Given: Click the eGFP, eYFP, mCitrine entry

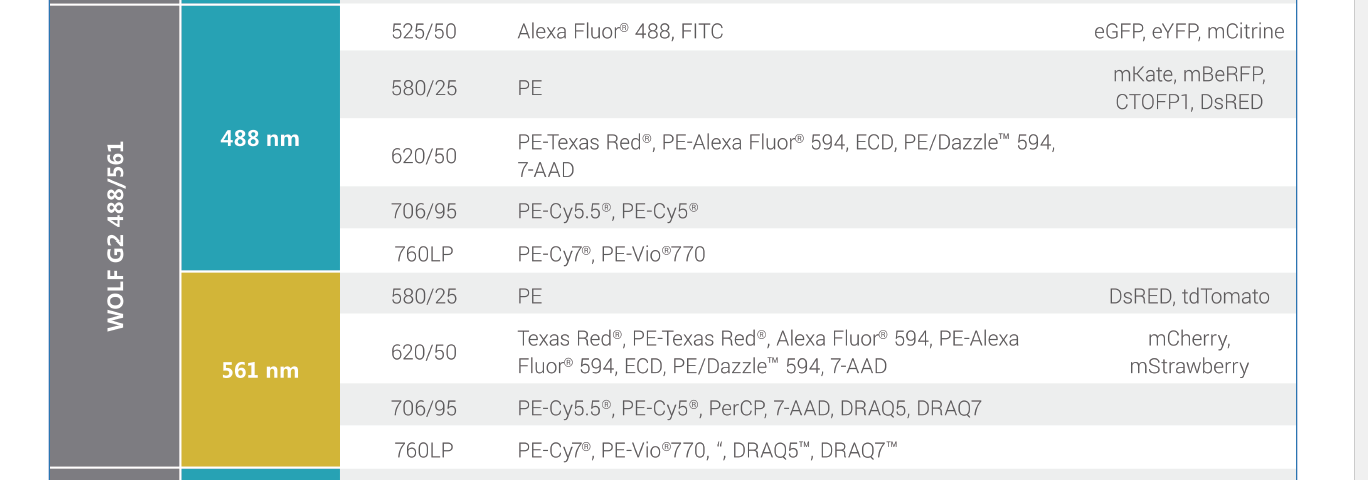Looking at the screenshot, I should coord(1189,32).
